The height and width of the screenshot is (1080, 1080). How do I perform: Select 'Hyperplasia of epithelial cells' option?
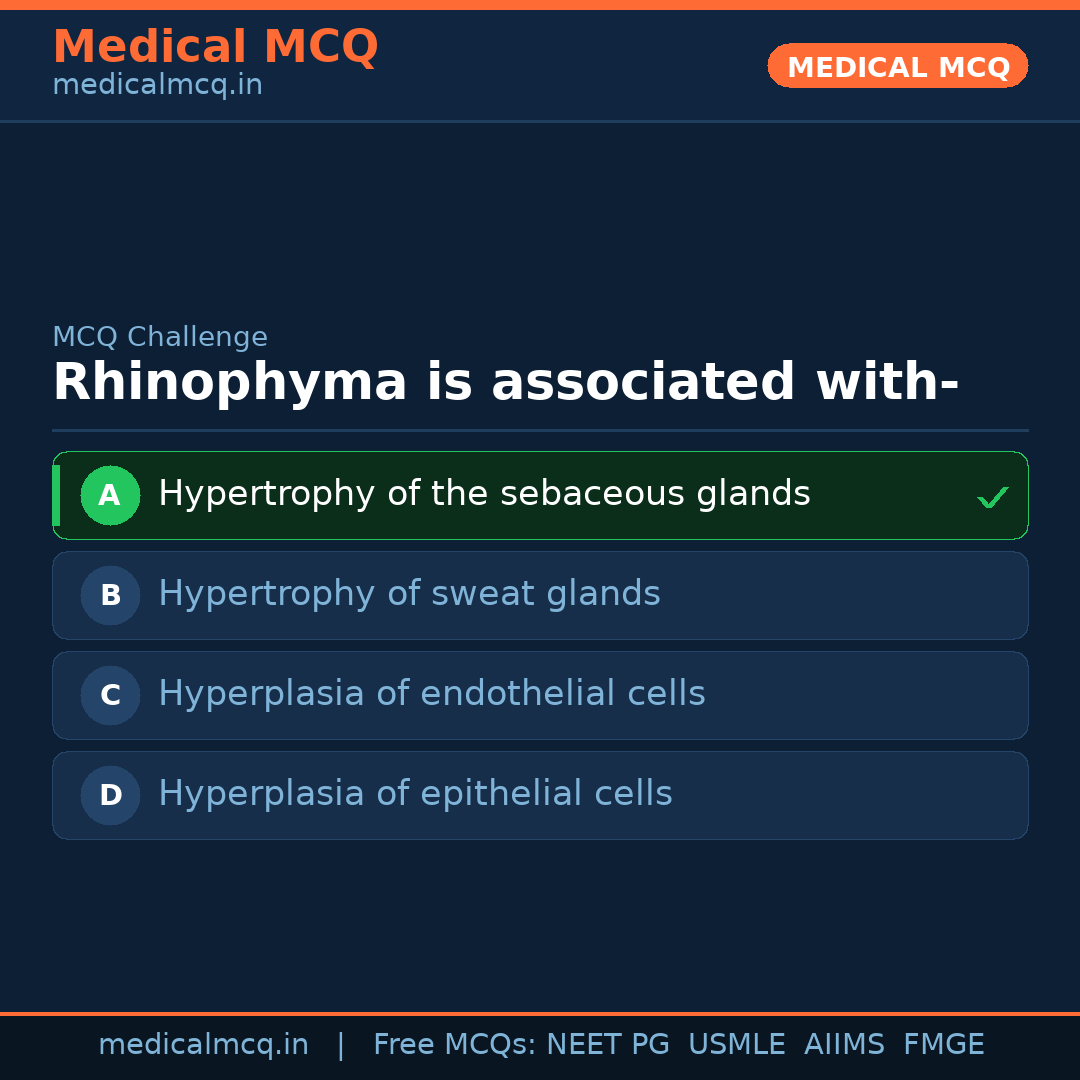point(415,794)
